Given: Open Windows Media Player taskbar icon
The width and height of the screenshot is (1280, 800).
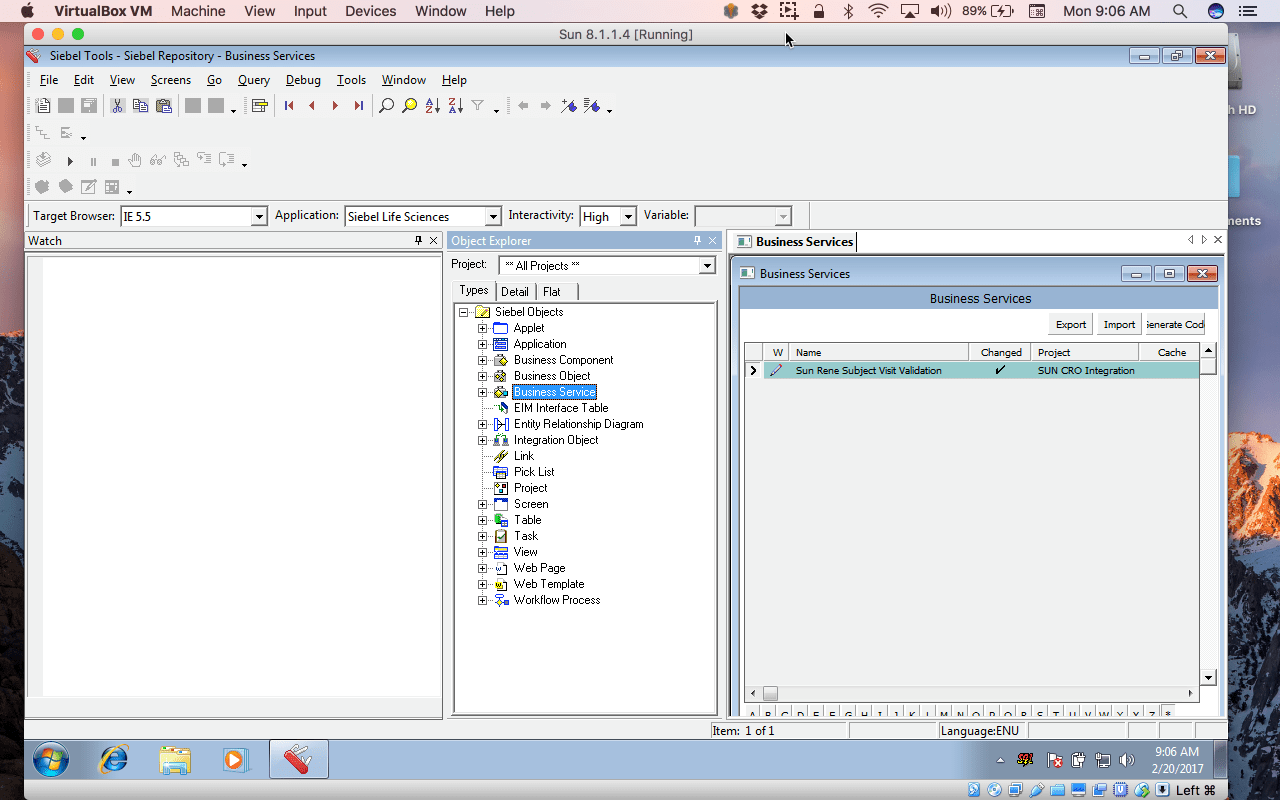Looking at the screenshot, I should tap(235, 760).
